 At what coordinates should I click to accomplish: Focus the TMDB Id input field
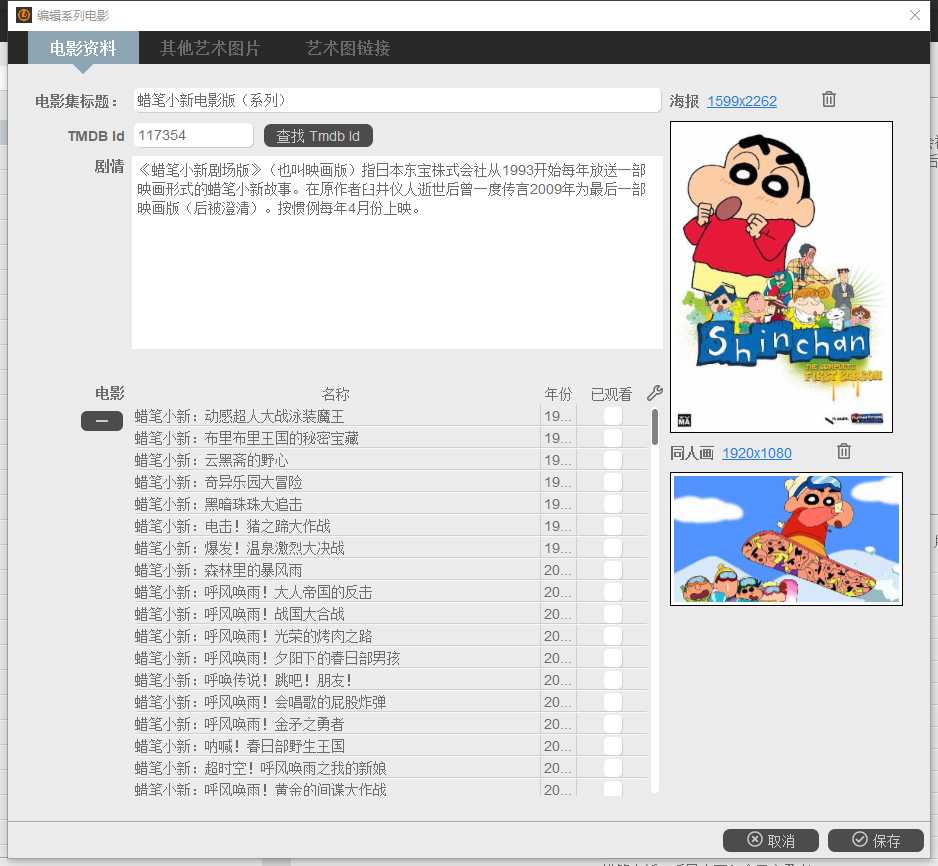point(193,135)
